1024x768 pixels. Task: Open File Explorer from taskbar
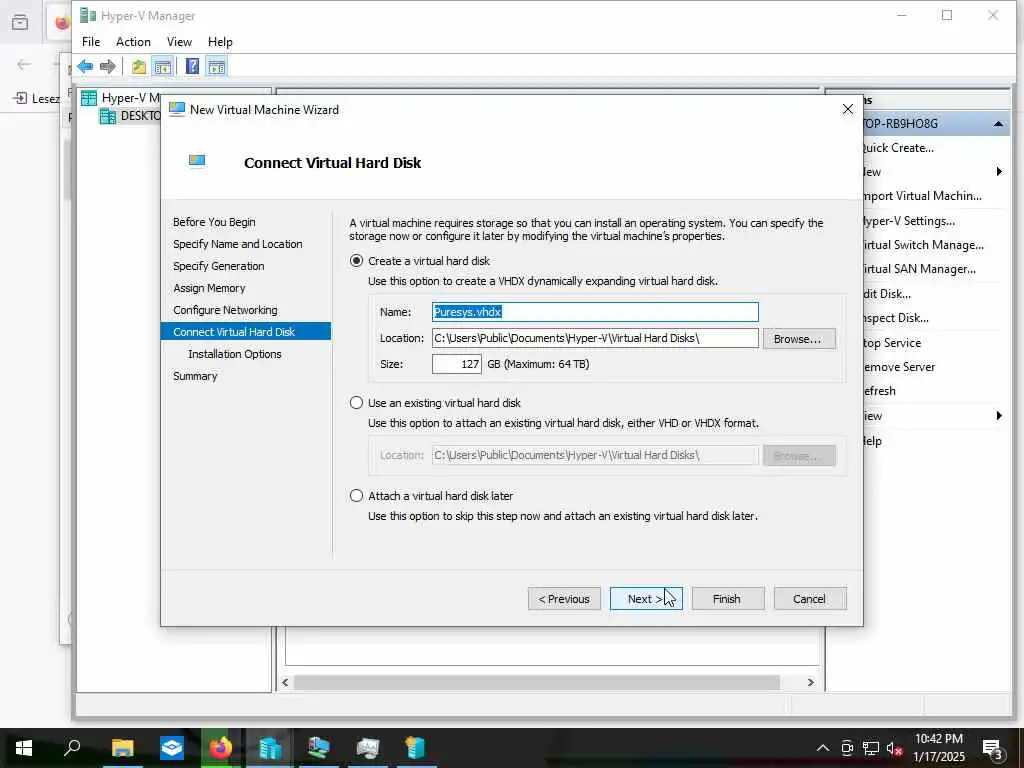pyautogui.click(x=122, y=748)
